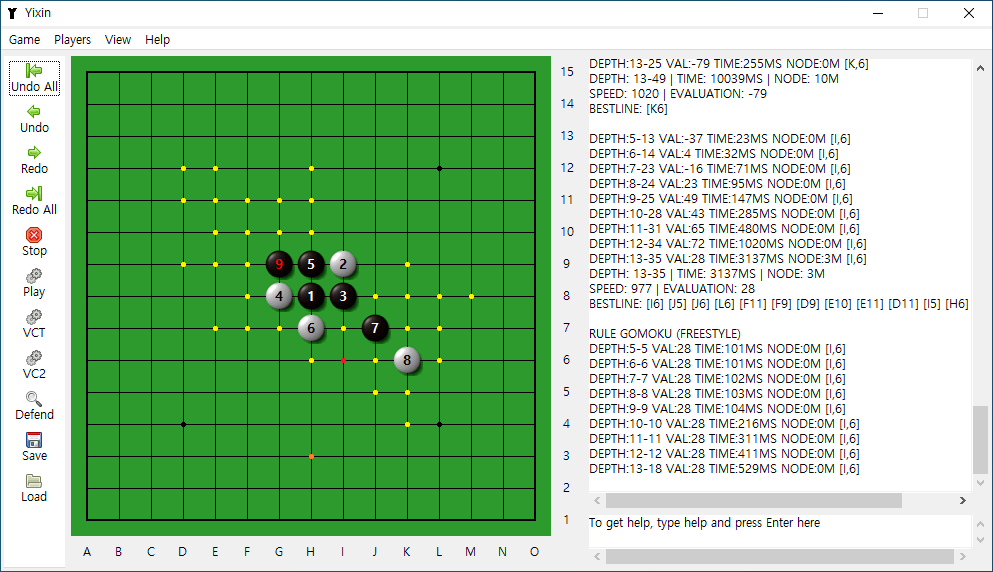Click the orange marker point at H3

point(311,456)
